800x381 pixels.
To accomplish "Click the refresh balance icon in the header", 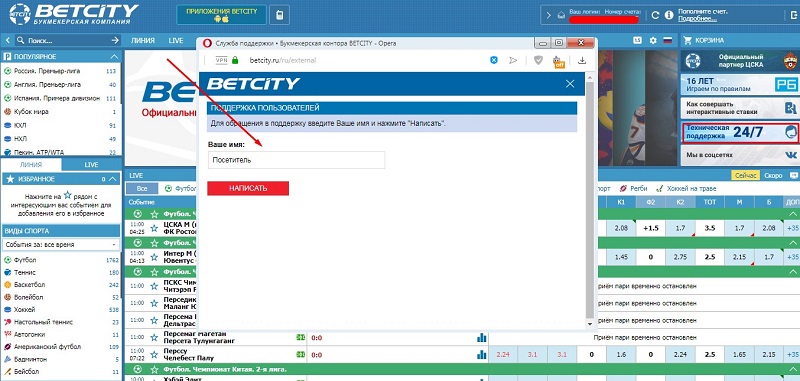I will coord(656,15).
